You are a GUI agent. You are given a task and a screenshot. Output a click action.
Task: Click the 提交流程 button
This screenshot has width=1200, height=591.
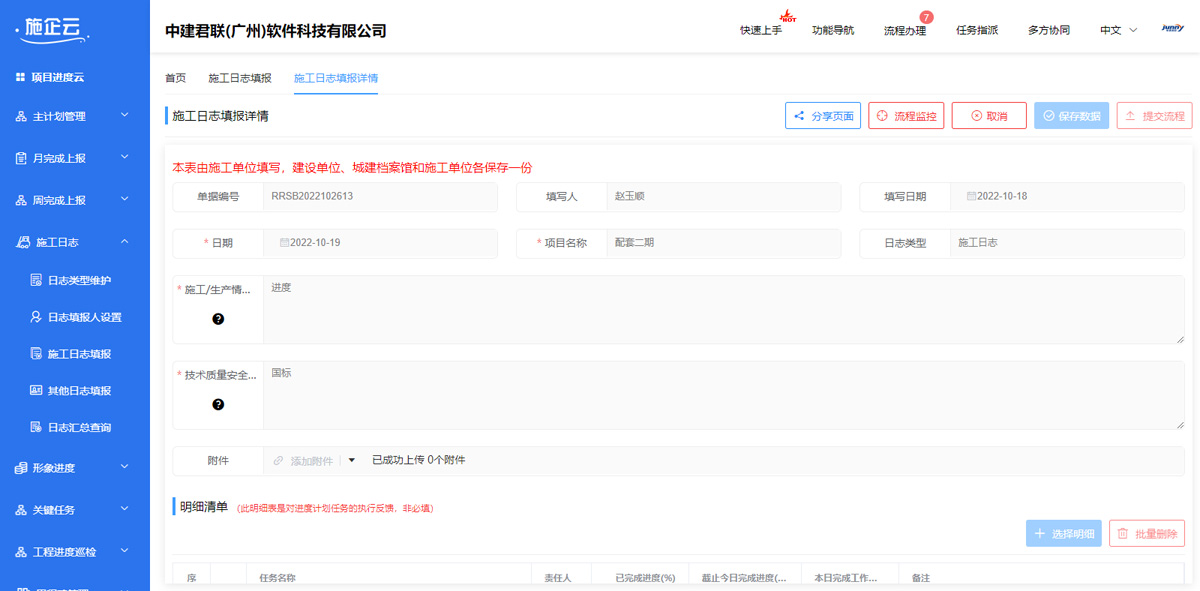coord(1154,116)
